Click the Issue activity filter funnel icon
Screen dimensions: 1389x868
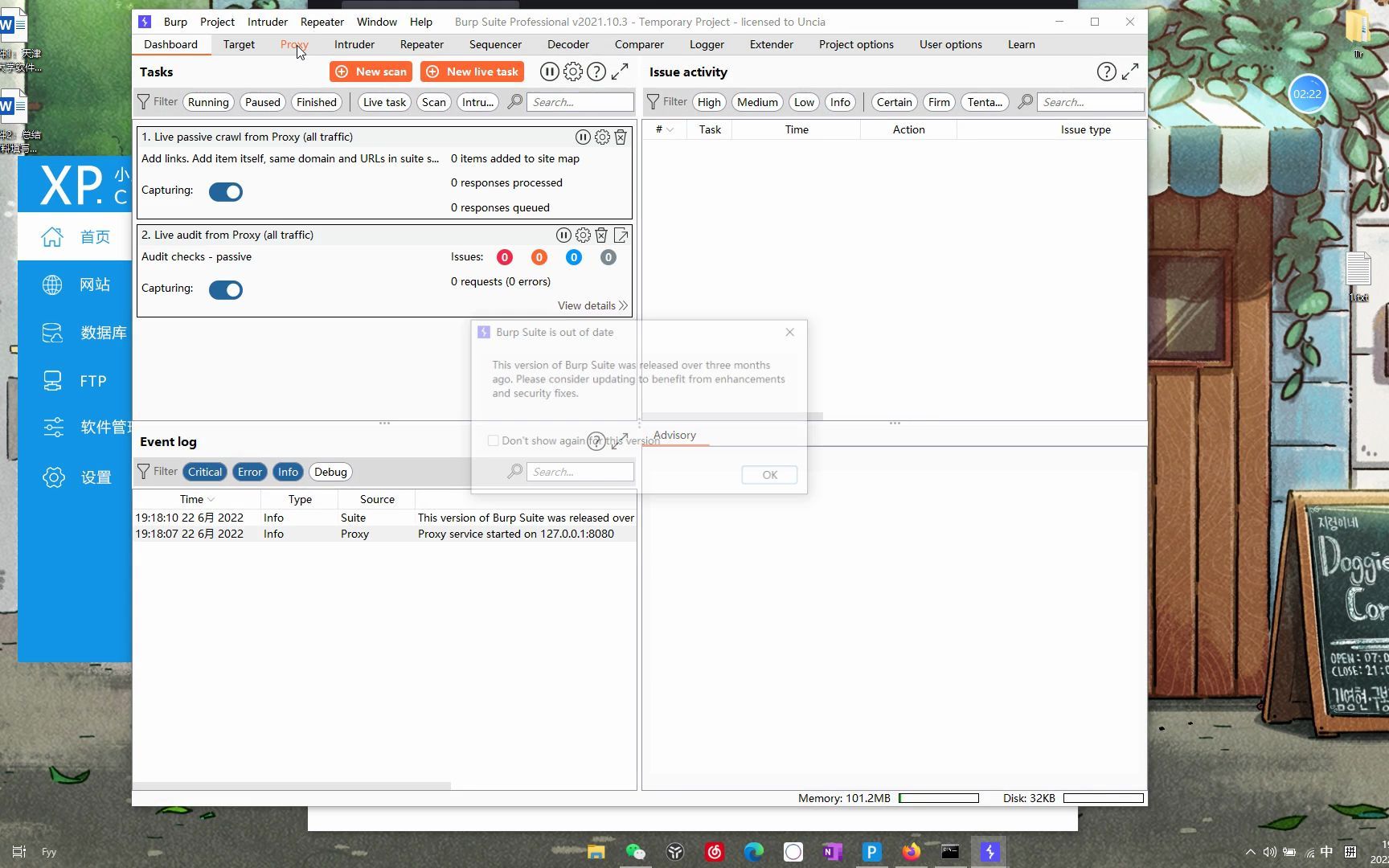(653, 102)
